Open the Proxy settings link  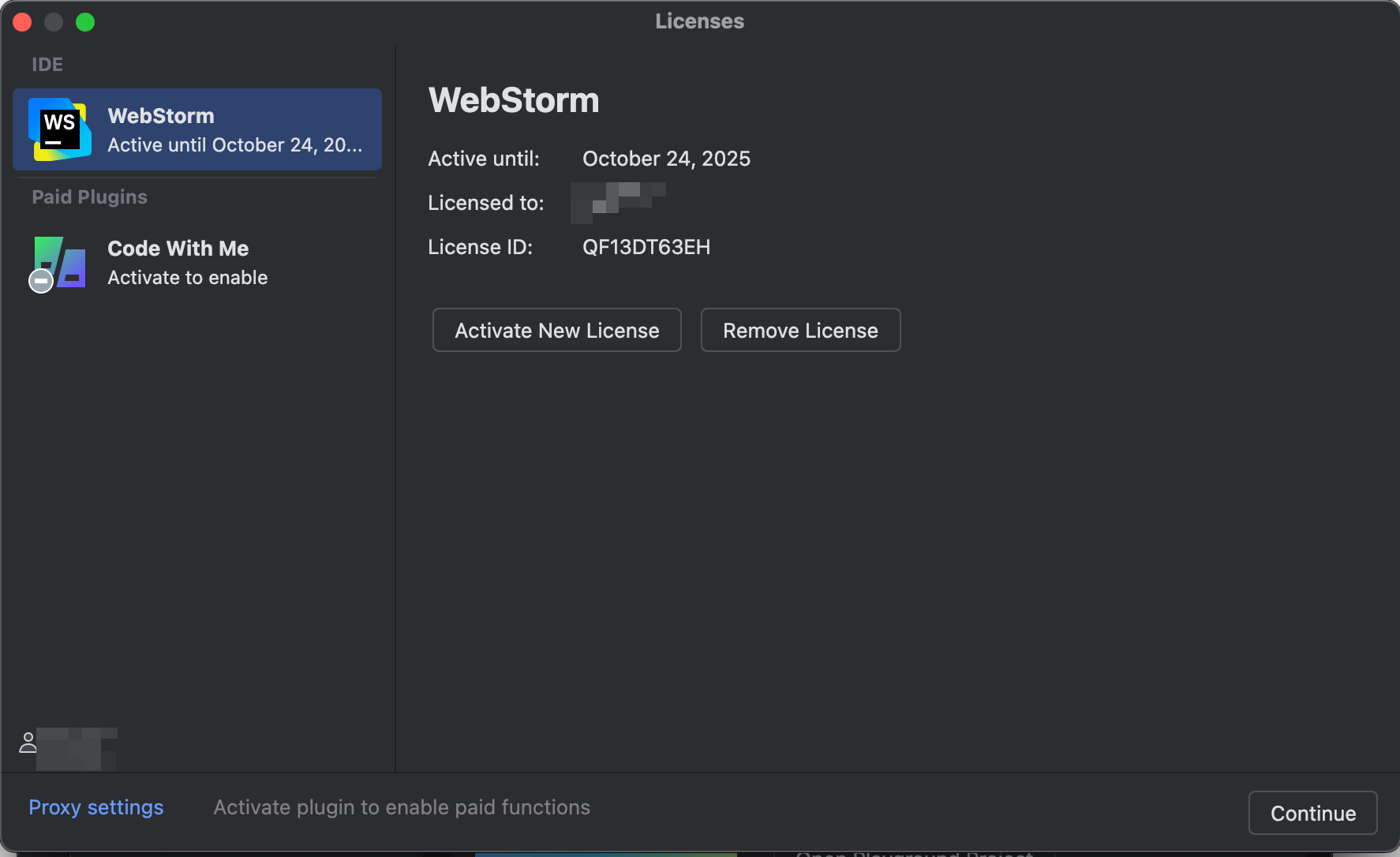[95, 807]
